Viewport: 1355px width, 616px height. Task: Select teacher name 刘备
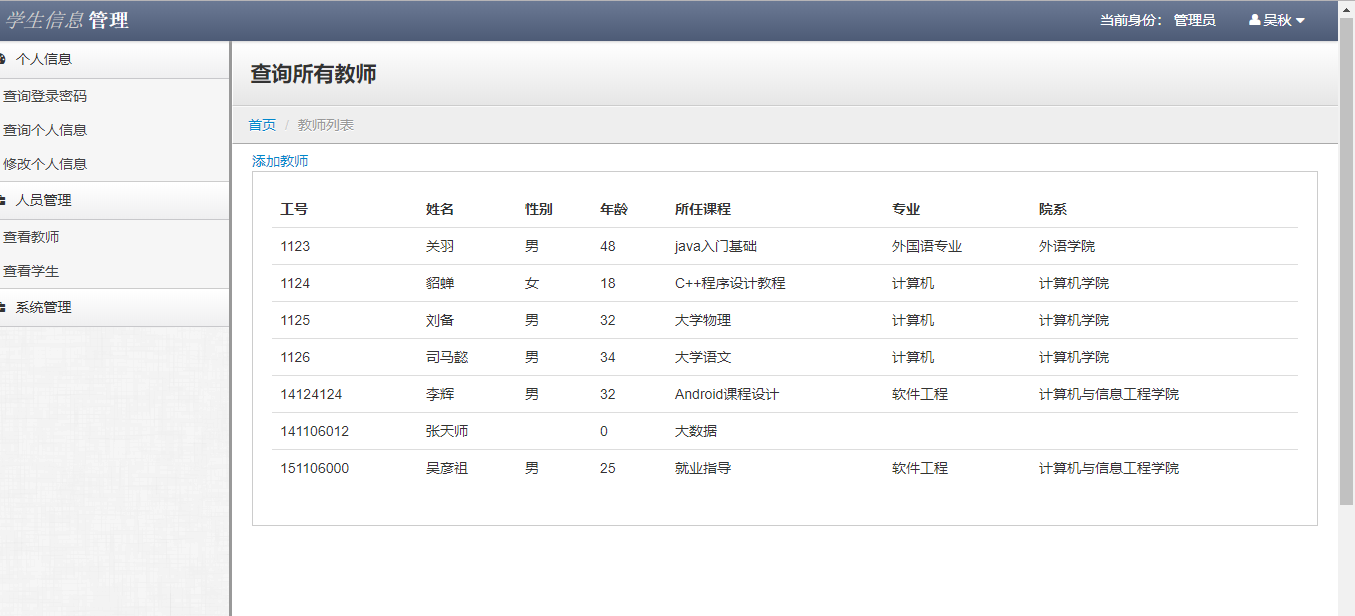[x=440, y=320]
